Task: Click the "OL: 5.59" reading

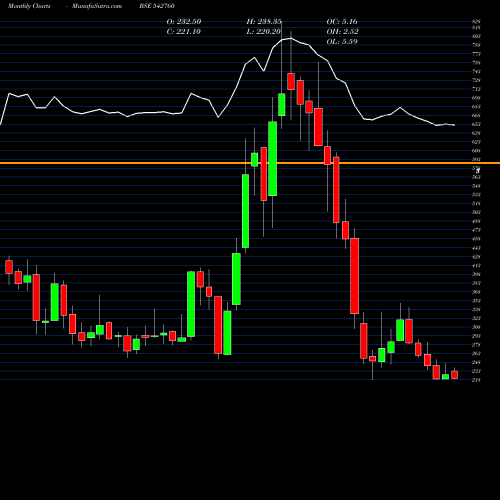Action: click(x=342, y=42)
